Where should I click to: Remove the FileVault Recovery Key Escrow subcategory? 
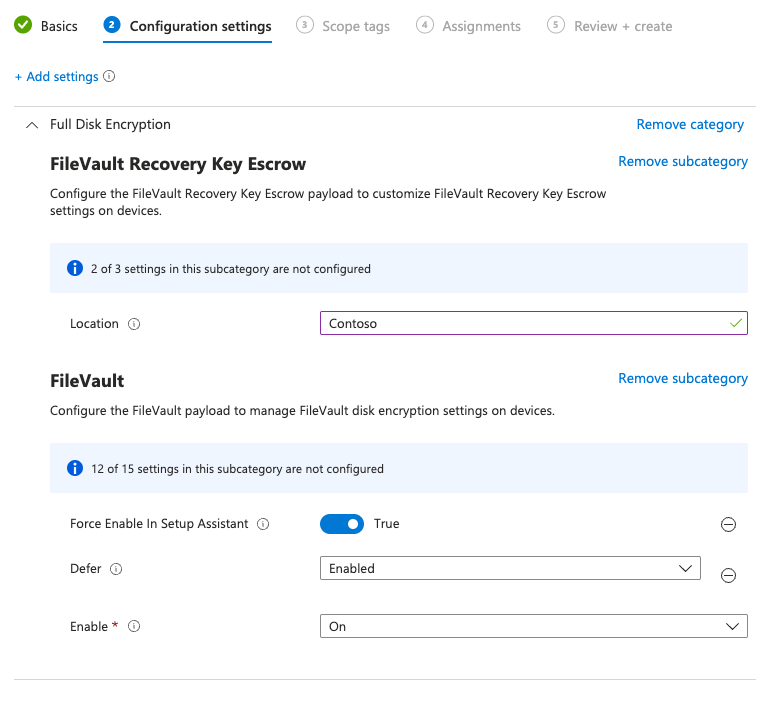(683, 162)
